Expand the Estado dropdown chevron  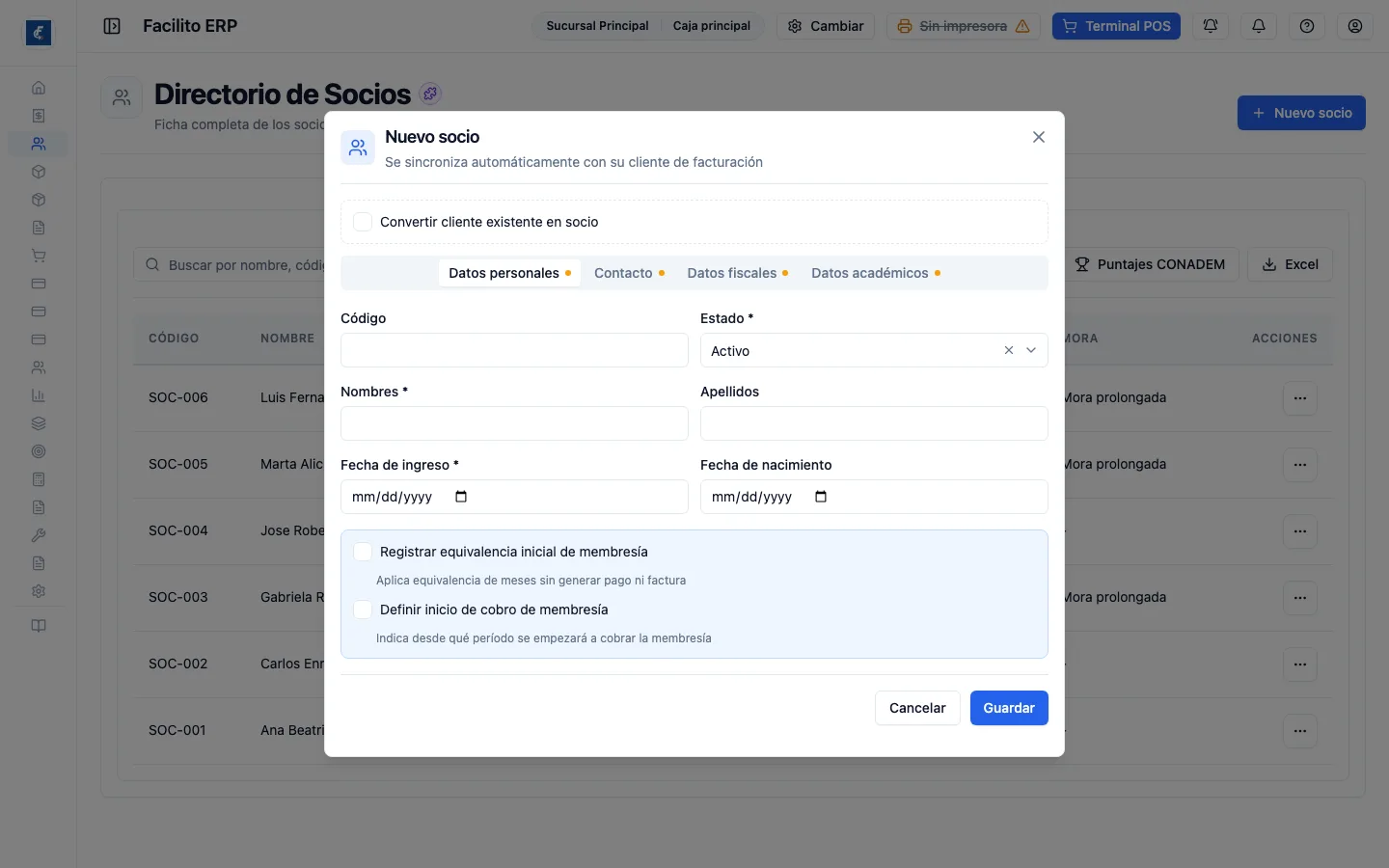point(1031,350)
